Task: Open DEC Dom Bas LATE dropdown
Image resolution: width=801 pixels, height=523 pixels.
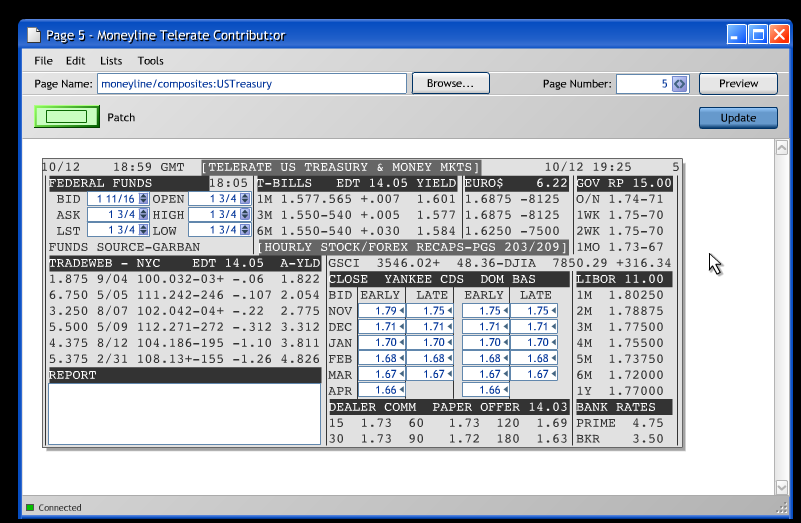Action: (x=553, y=326)
